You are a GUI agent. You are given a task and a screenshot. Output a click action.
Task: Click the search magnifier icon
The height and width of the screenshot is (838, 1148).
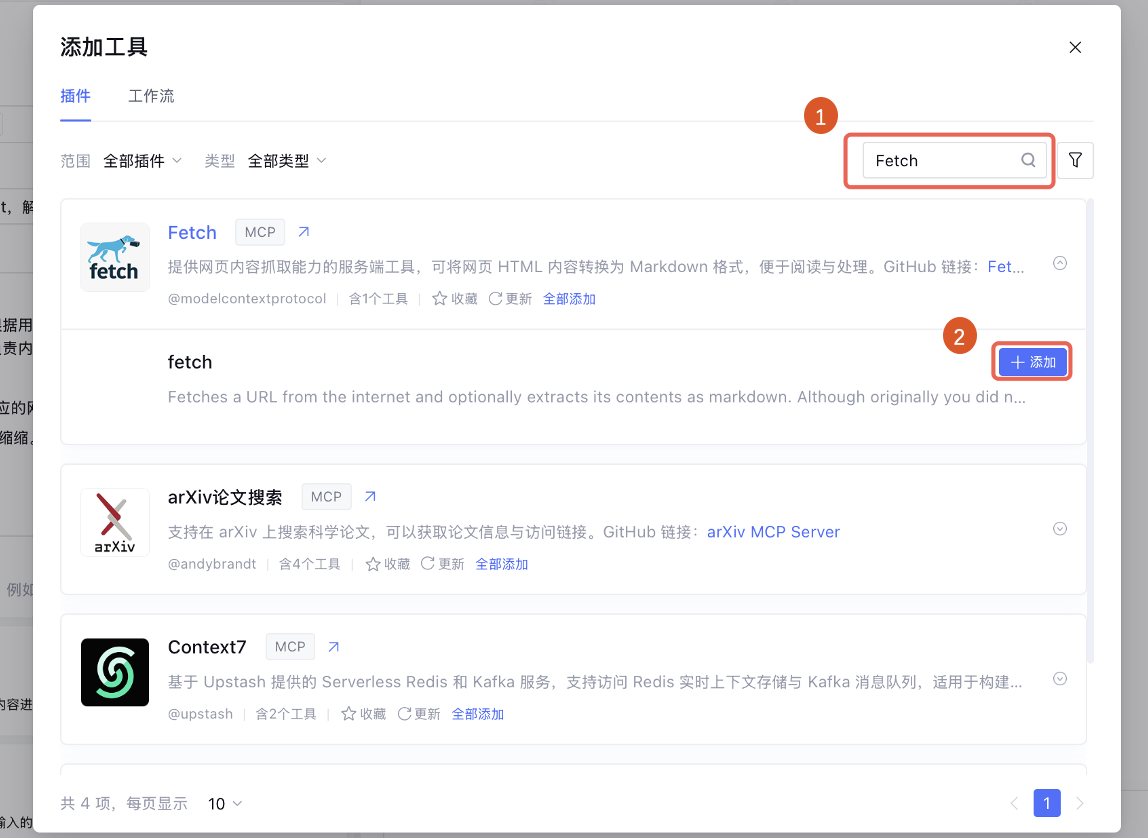(1028, 160)
